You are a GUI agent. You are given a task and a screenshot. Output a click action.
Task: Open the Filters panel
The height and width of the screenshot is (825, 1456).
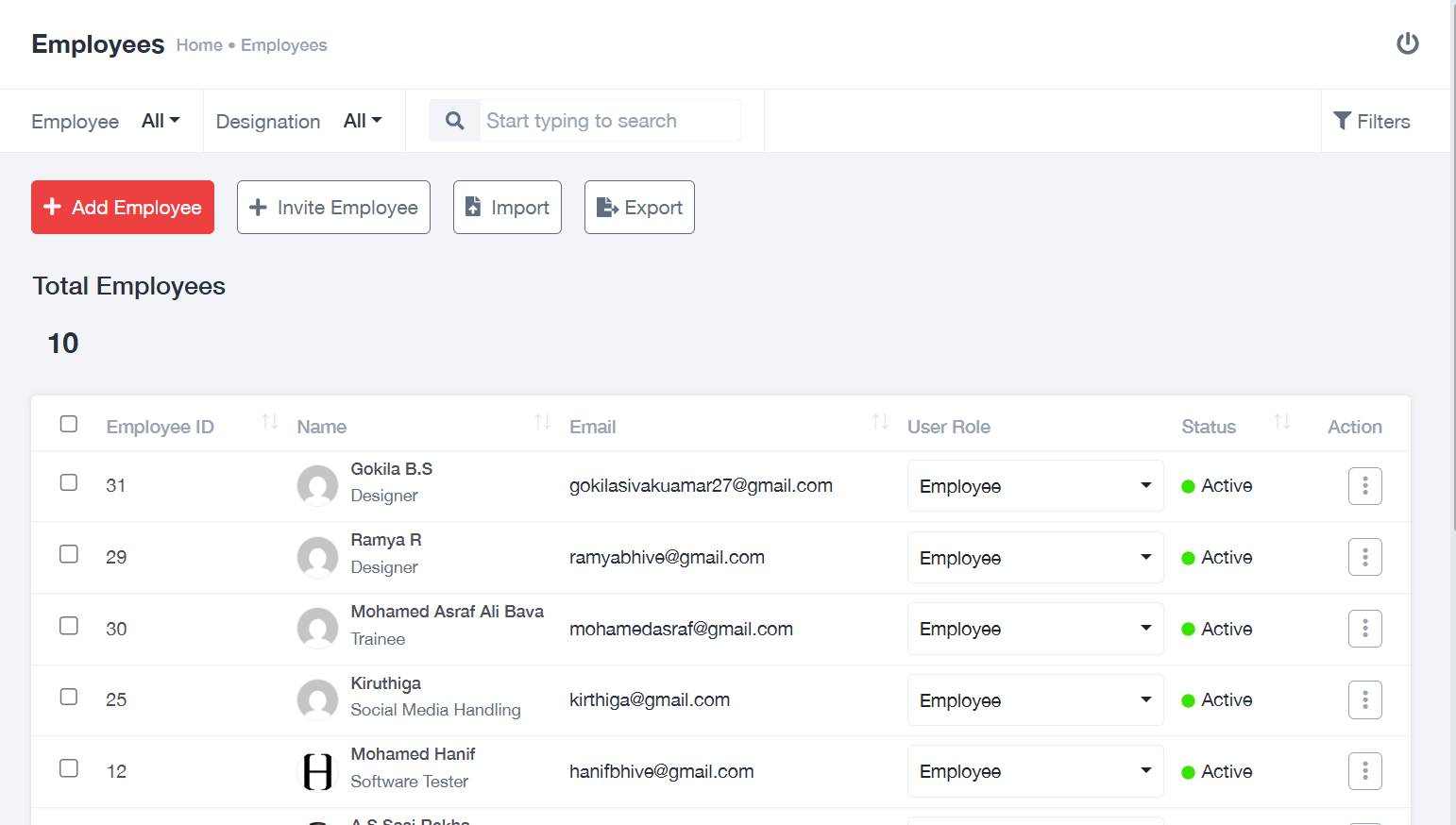click(x=1371, y=121)
